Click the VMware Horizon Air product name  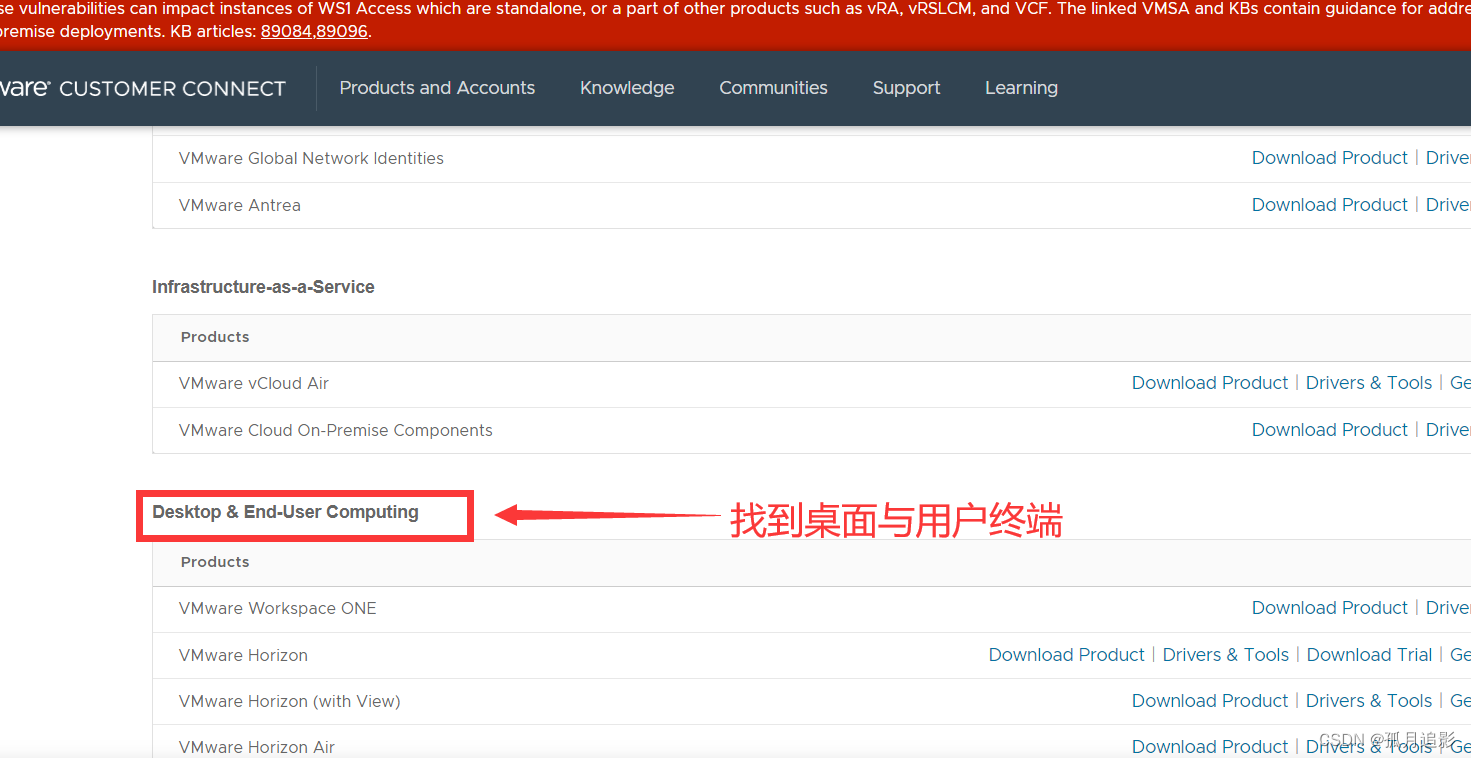257,747
